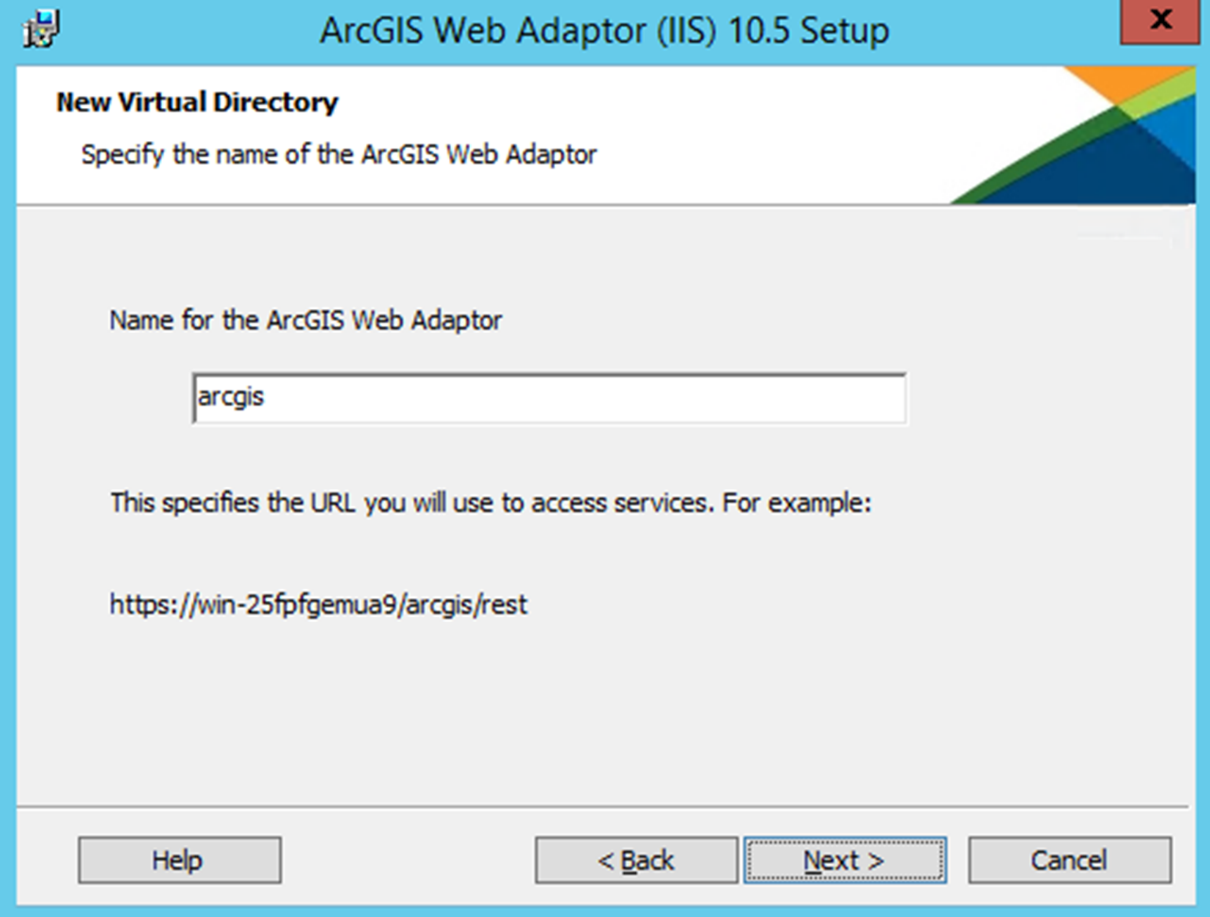Viewport: 1210px width, 917px height.
Task: Click the Esri banner graphic in header
Action: coord(1073,135)
